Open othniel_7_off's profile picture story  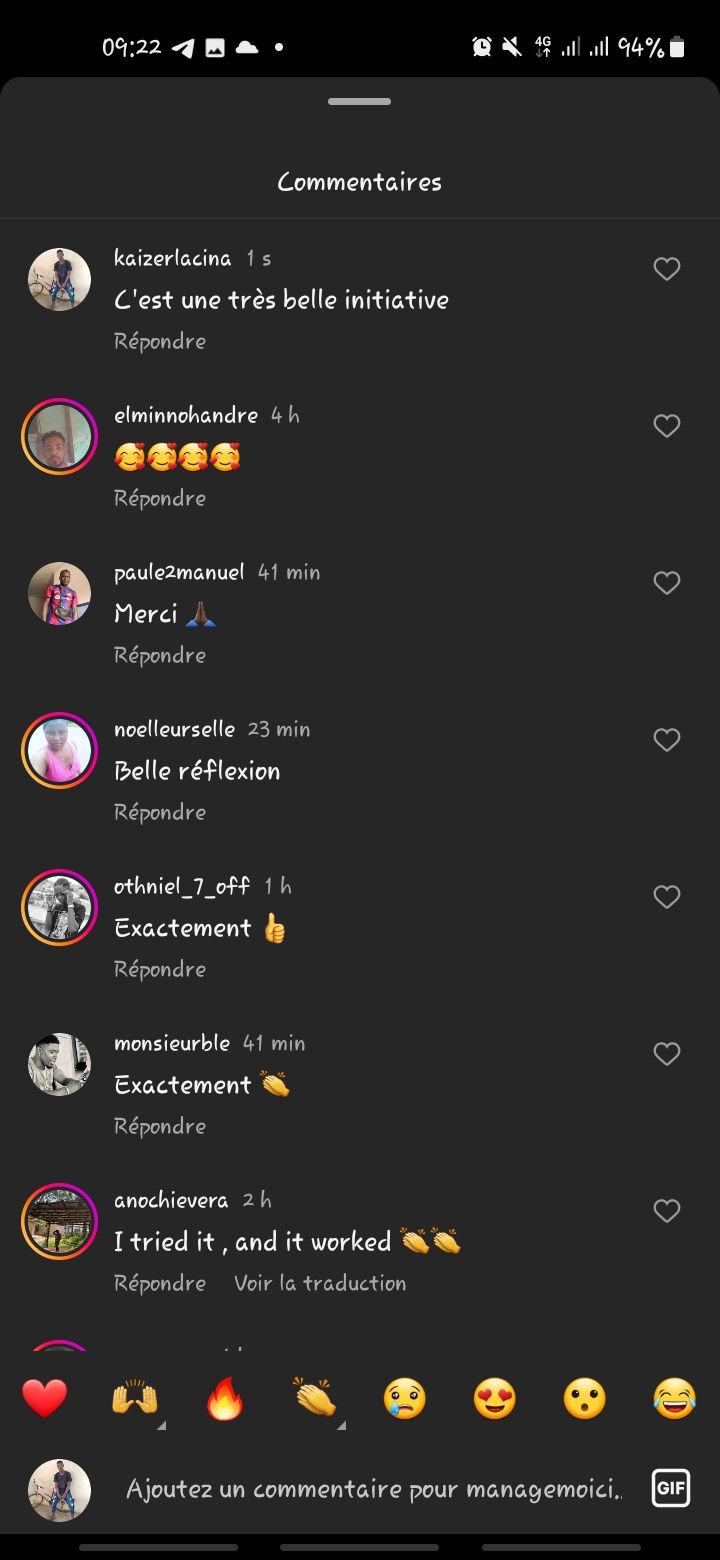click(59, 907)
